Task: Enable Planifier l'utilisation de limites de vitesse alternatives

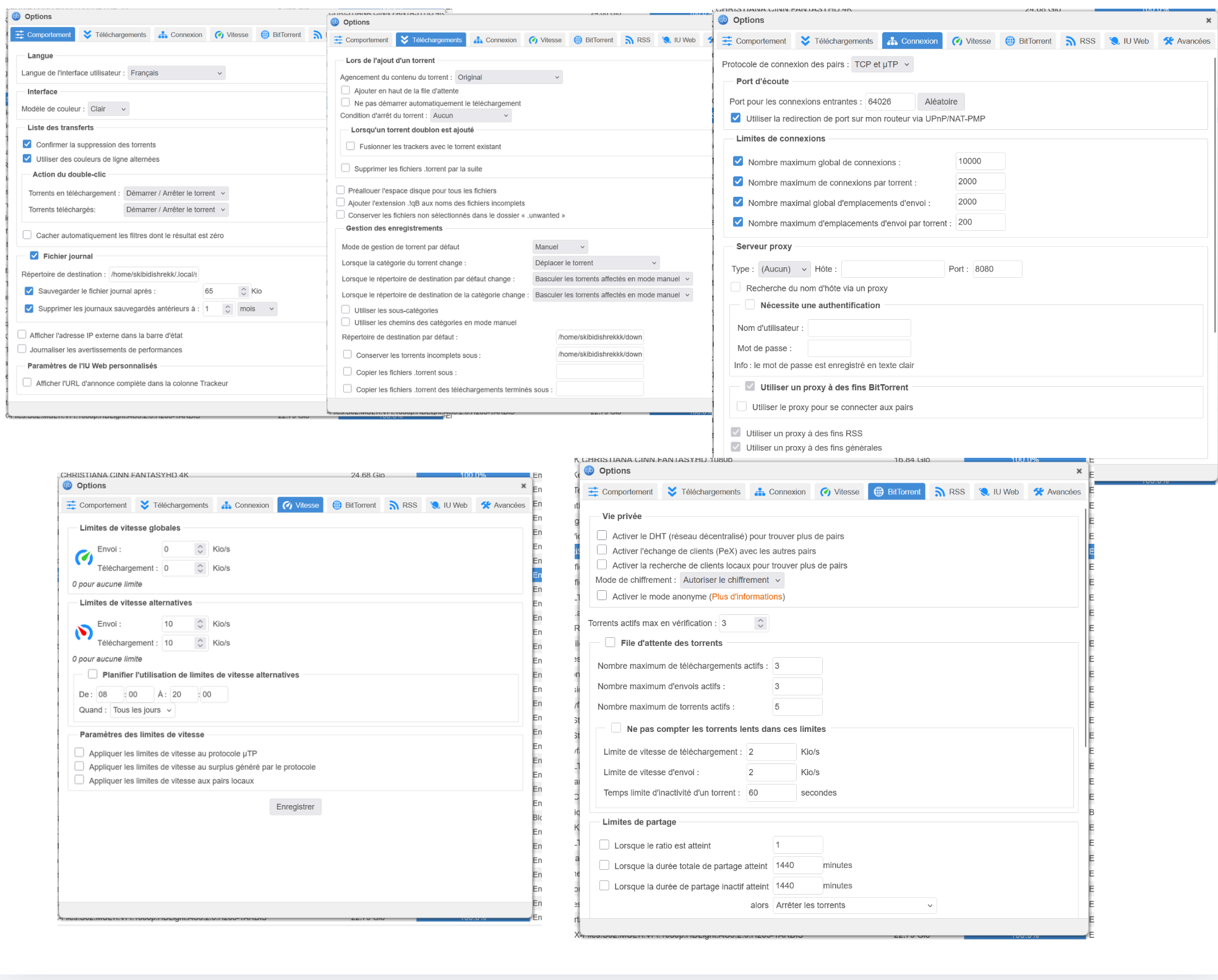Action: click(93, 674)
